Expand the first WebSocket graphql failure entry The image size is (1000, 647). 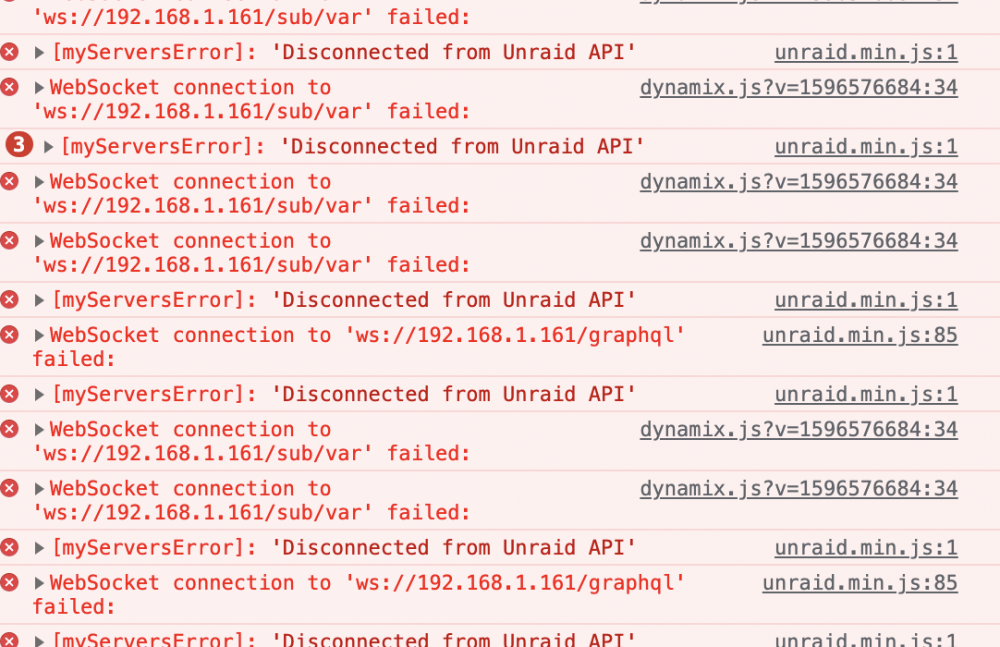39,335
